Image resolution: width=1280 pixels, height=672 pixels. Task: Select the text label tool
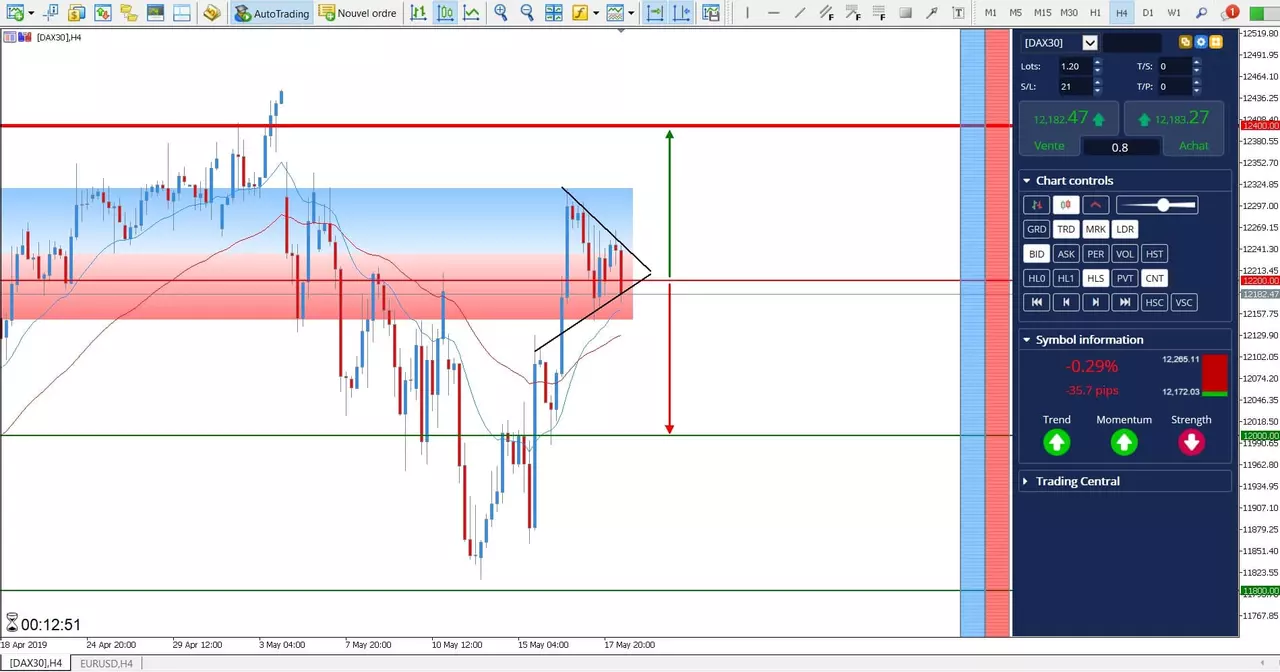pyautogui.click(x=958, y=13)
